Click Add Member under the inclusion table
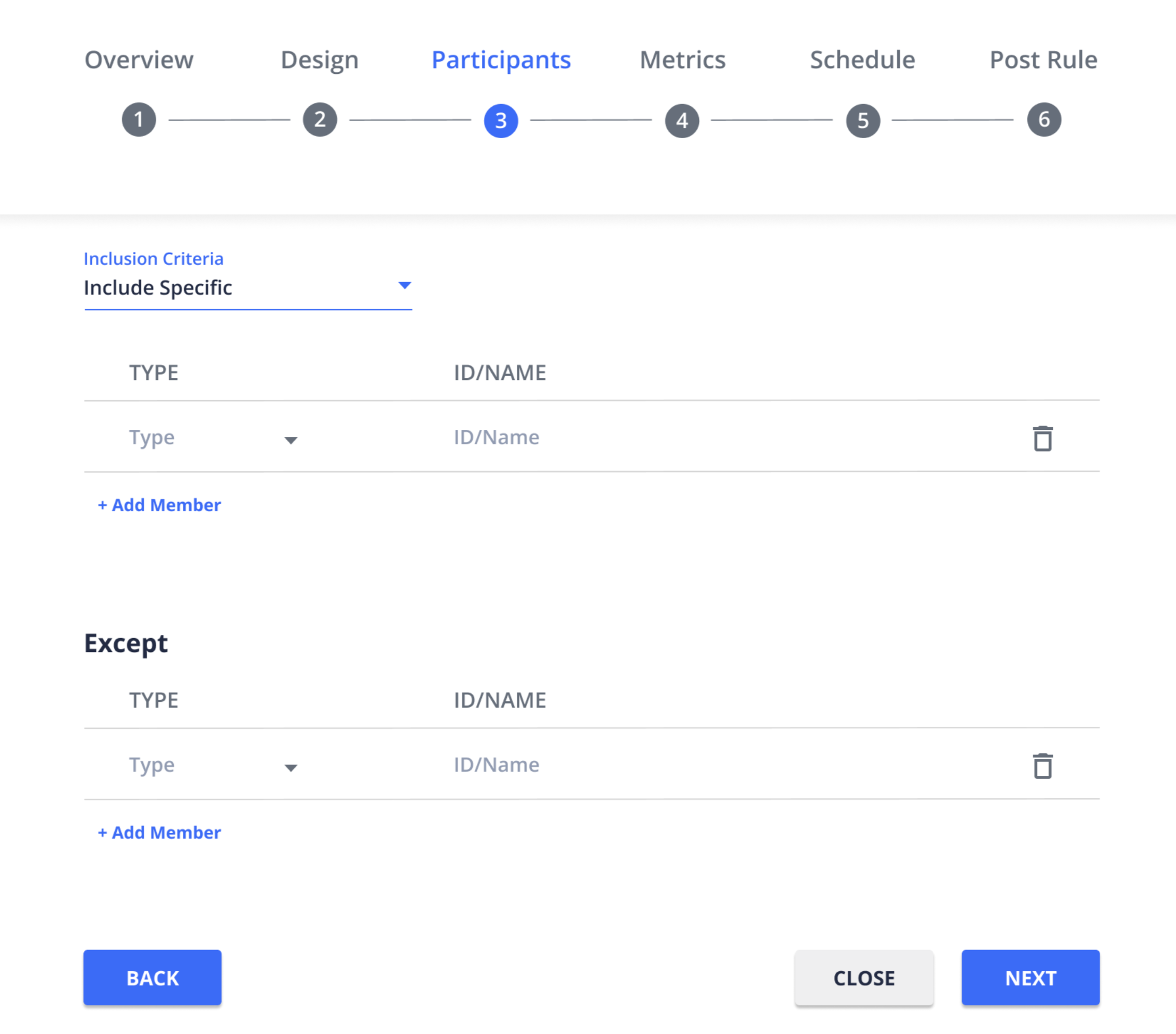This screenshot has width=1176, height=1034. point(159,505)
